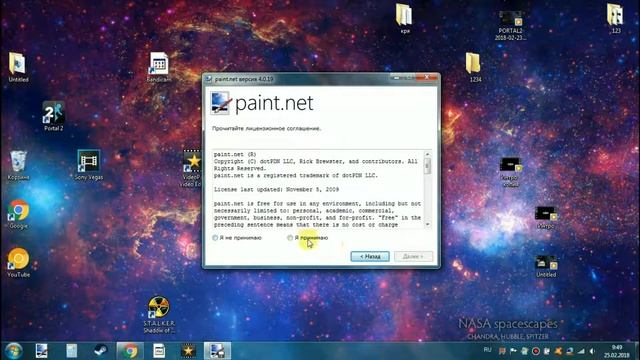Open the star video editor in taskbar

point(188,351)
